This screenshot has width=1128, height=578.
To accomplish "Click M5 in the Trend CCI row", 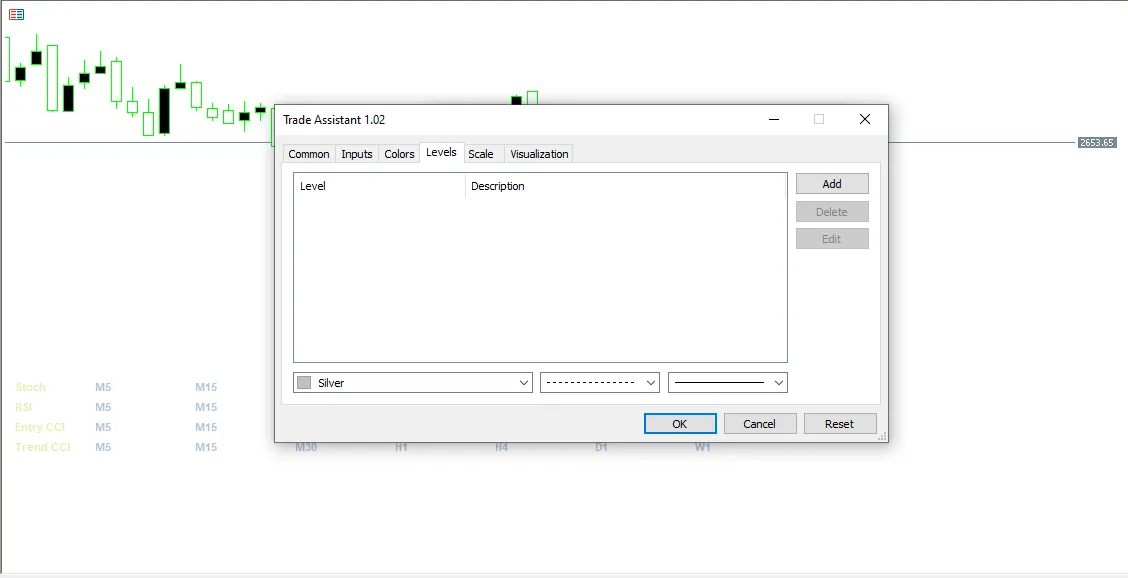I will pos(103,448).
